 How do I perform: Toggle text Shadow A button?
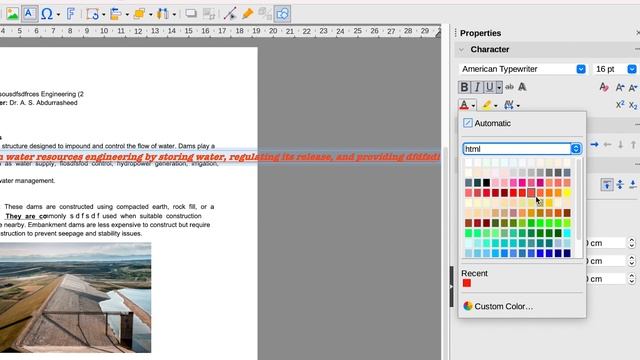tap(522, 87)
